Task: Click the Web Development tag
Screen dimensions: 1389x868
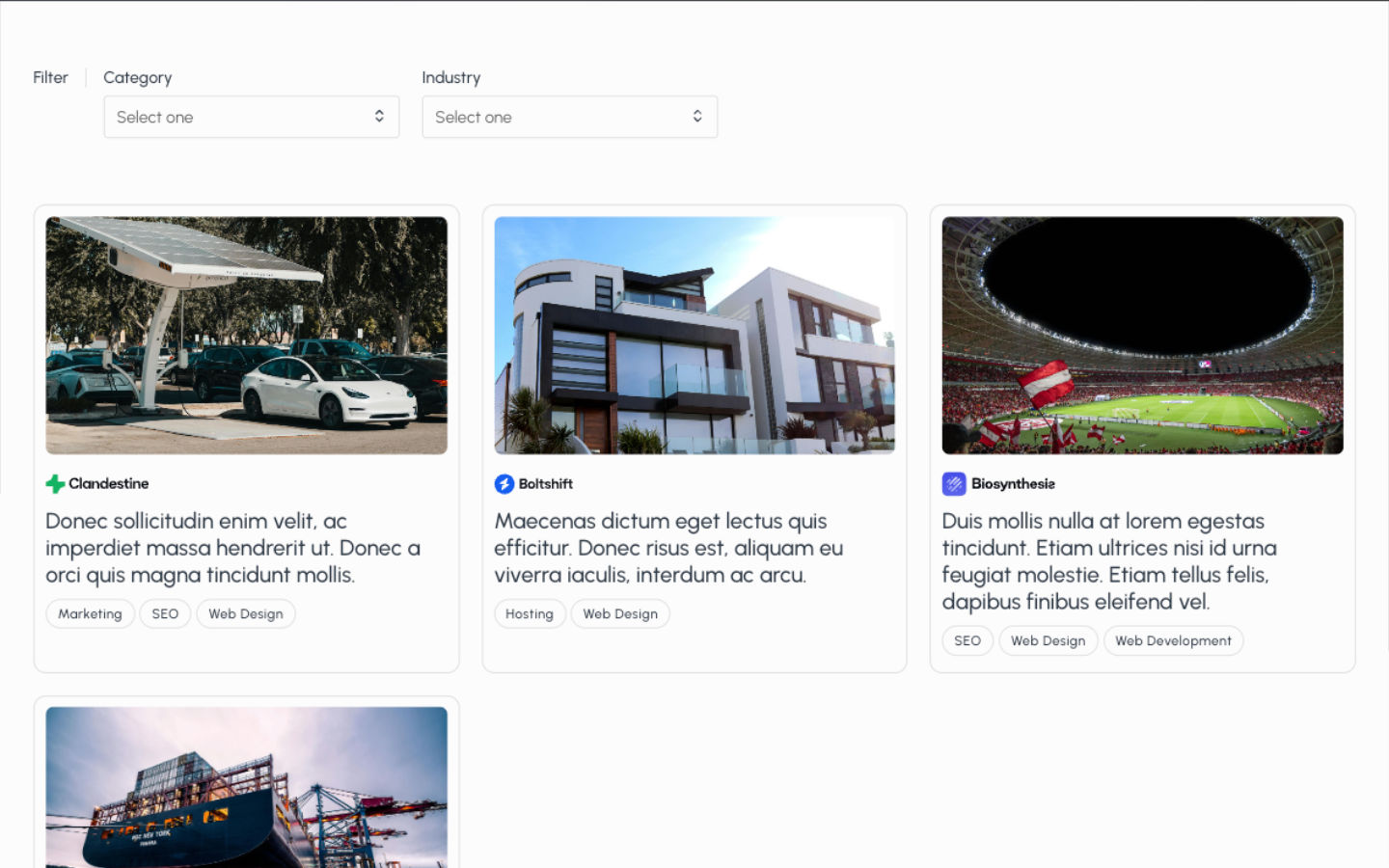Action: click(x=1173, y=641)
